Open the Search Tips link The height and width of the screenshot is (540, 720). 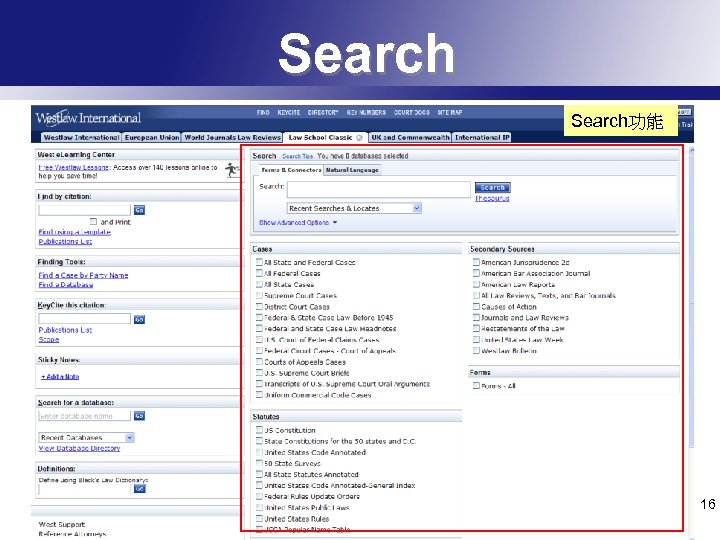[x=297, y=156]
